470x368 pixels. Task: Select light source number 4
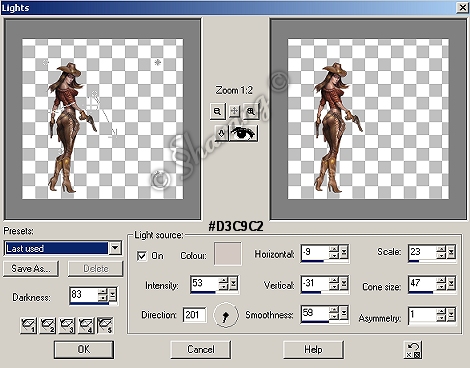click(x=86, y=326)
